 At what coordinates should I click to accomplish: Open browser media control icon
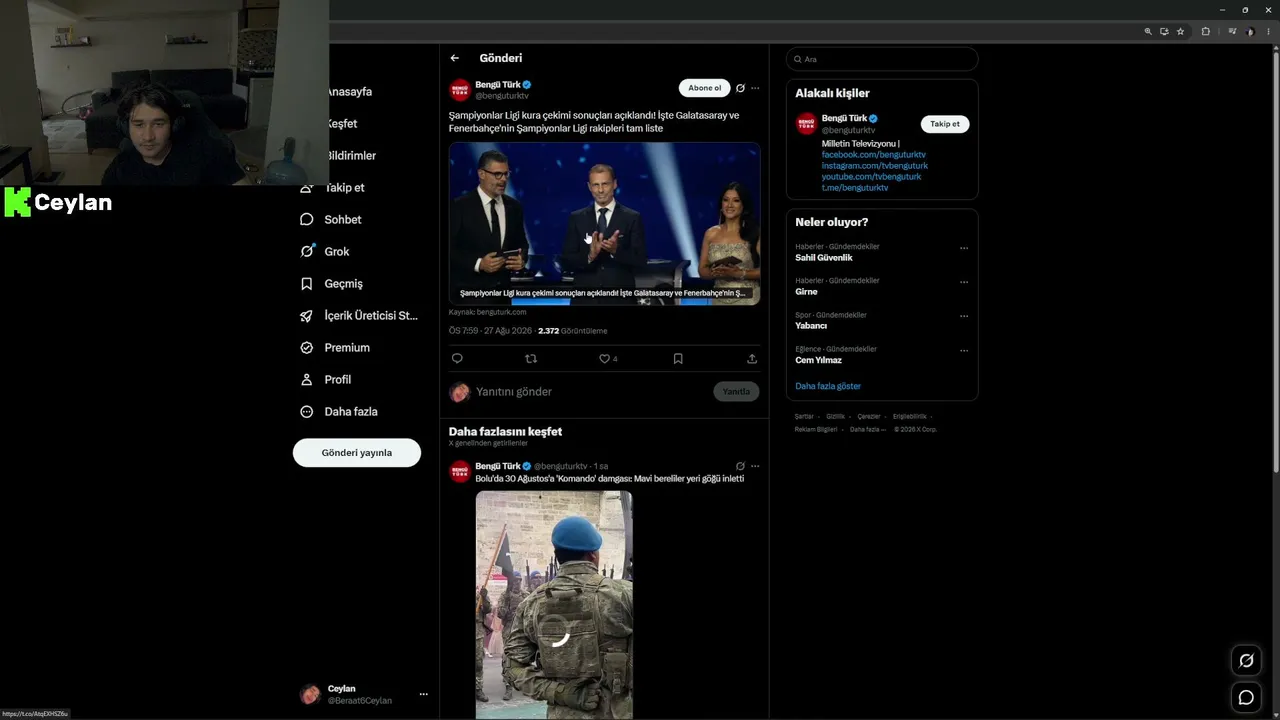[1232, 32]
